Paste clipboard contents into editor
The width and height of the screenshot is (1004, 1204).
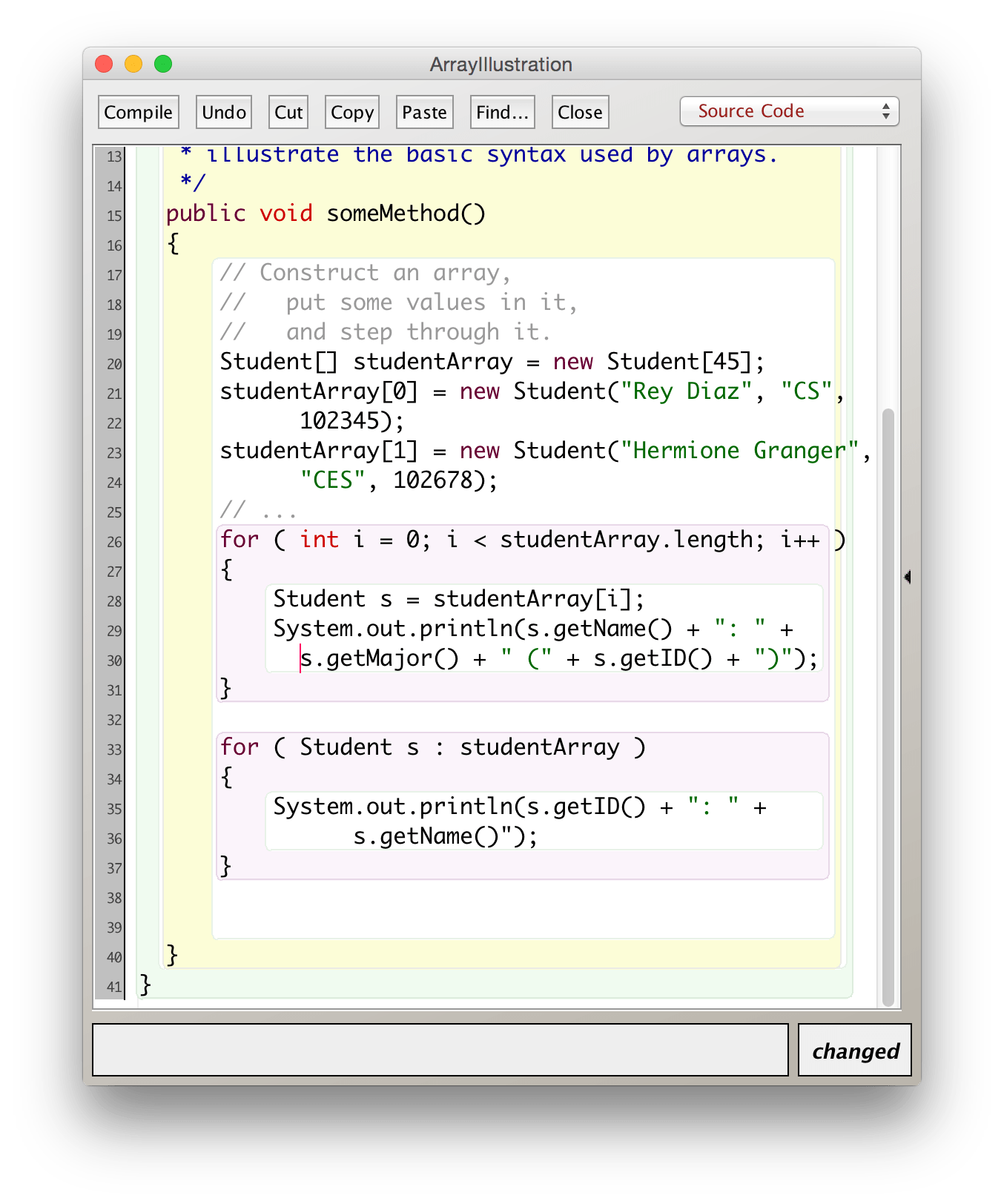[x=425, y=112]
